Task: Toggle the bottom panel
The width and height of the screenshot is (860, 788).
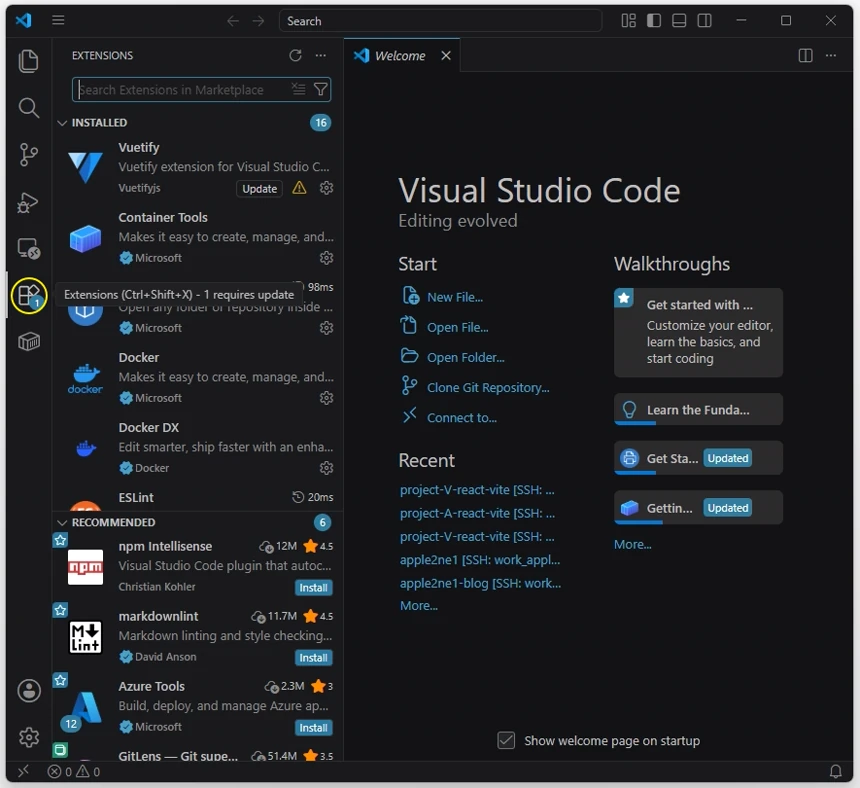Action: click(x=679, y=21)
